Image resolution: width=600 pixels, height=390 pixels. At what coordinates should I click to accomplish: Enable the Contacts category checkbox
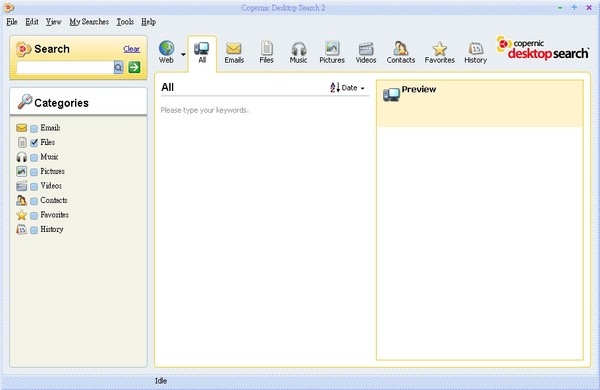tap(34, 201)
